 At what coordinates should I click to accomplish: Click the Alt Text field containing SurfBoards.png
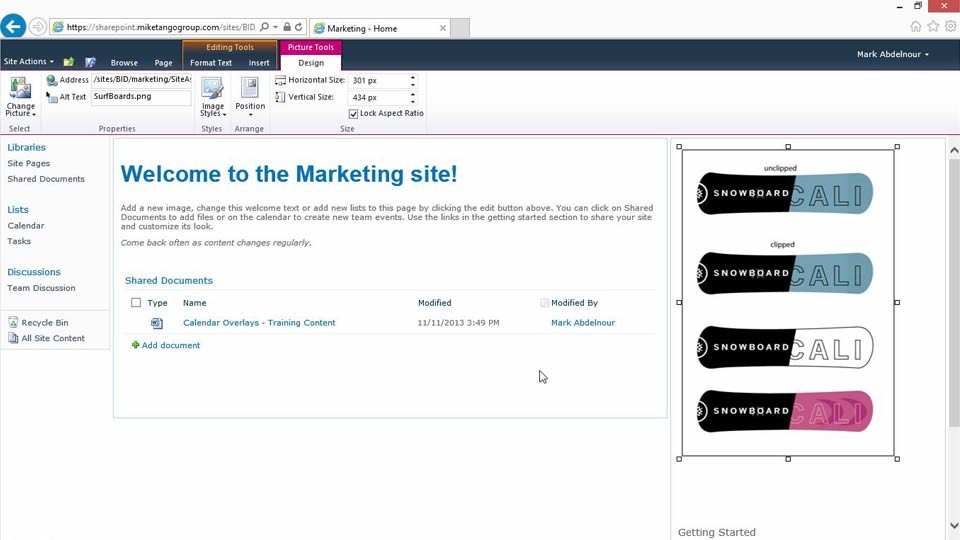pos(141,97)
